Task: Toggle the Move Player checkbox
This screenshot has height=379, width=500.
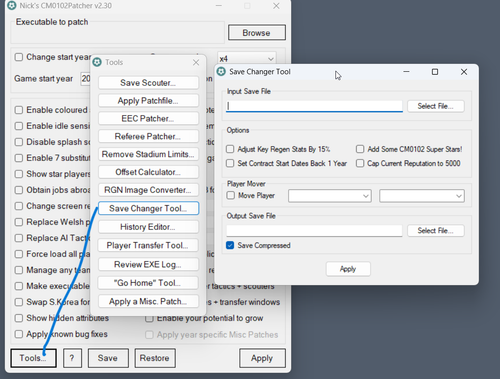Action: (230, 195)
